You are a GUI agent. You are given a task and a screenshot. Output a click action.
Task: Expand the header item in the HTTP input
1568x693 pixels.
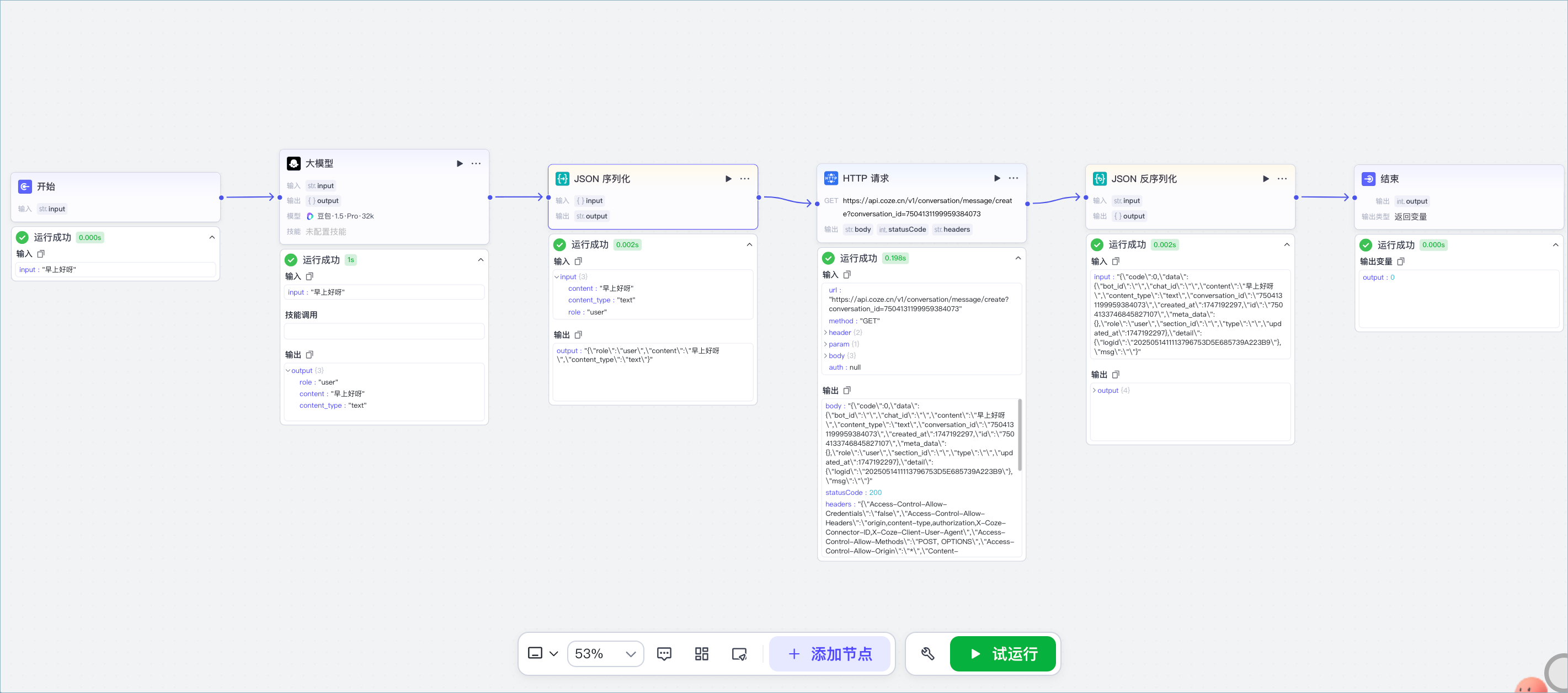coord(825,333)
